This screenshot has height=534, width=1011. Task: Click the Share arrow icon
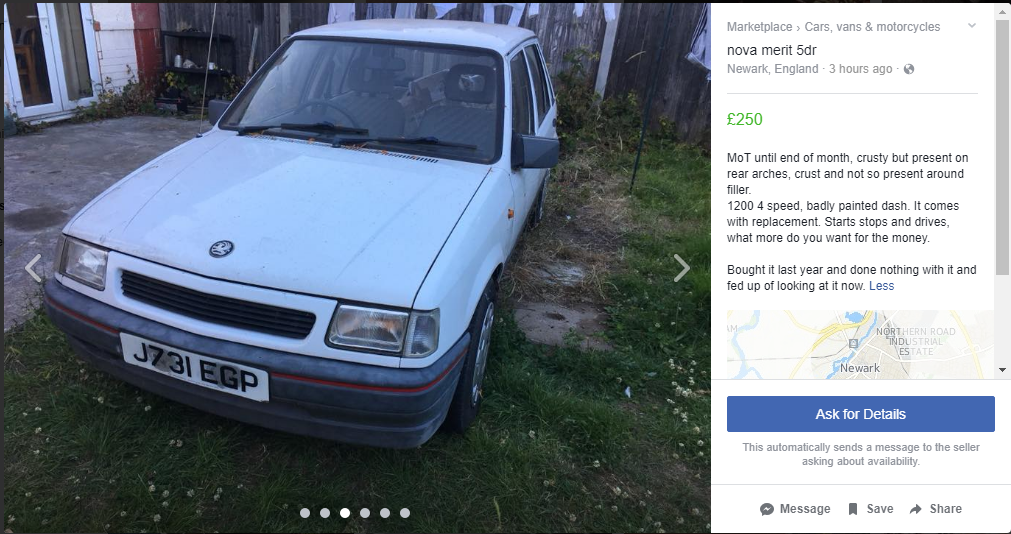pyautogui.click(x=916, y=509)
